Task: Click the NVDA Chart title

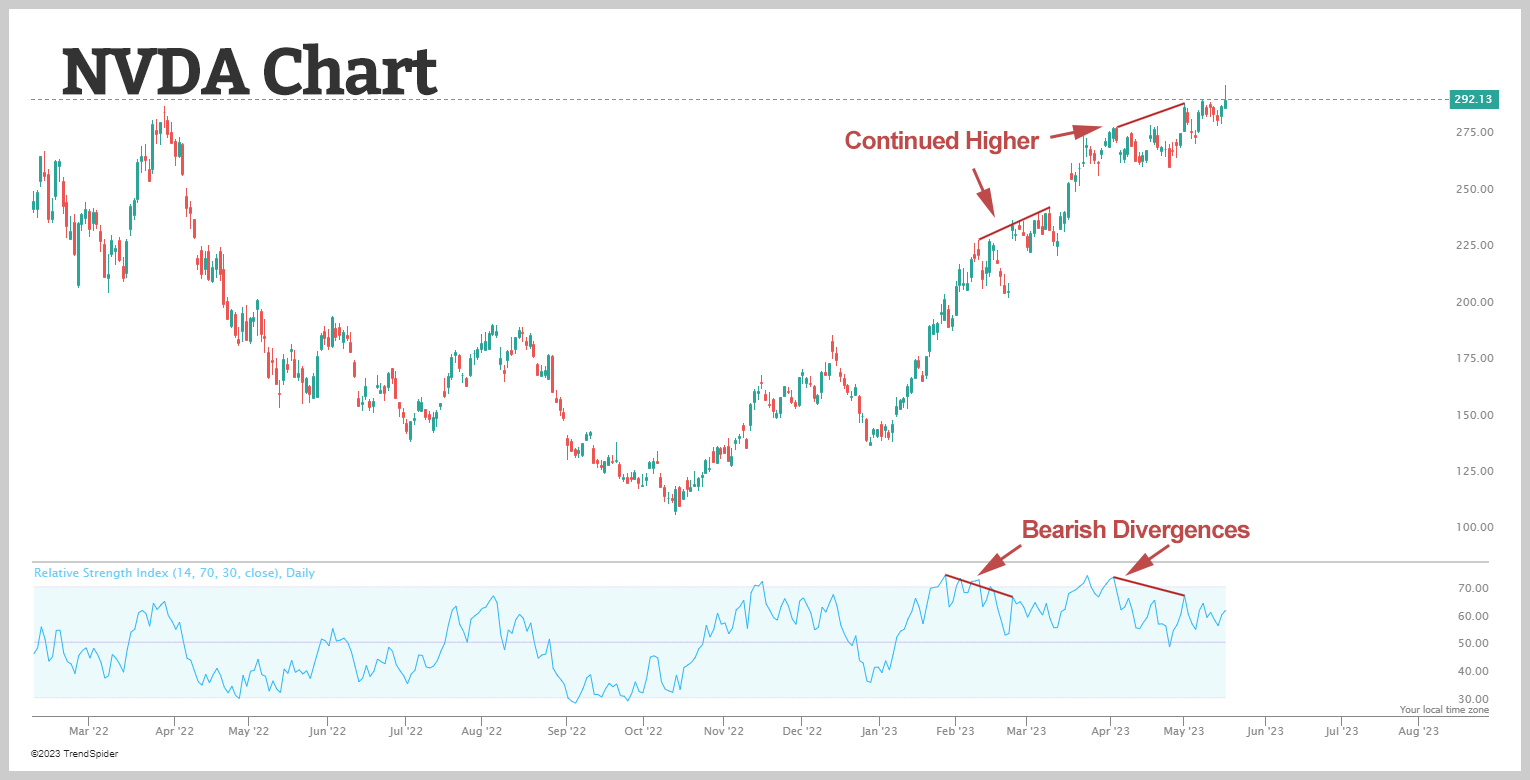Action: 250,72
